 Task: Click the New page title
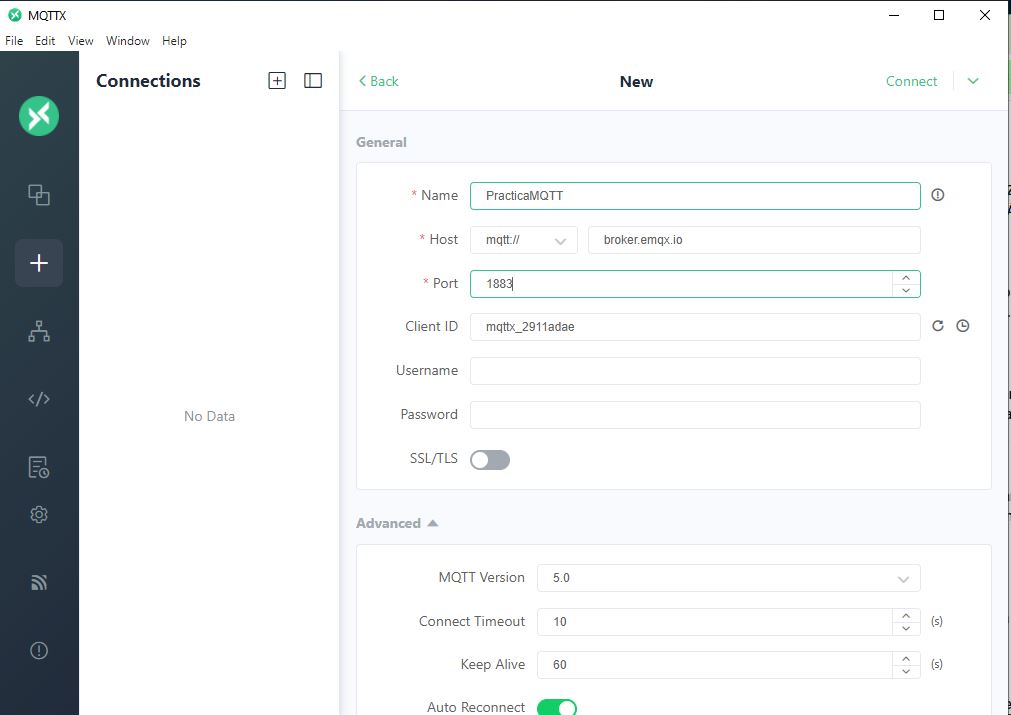point(636,82)
